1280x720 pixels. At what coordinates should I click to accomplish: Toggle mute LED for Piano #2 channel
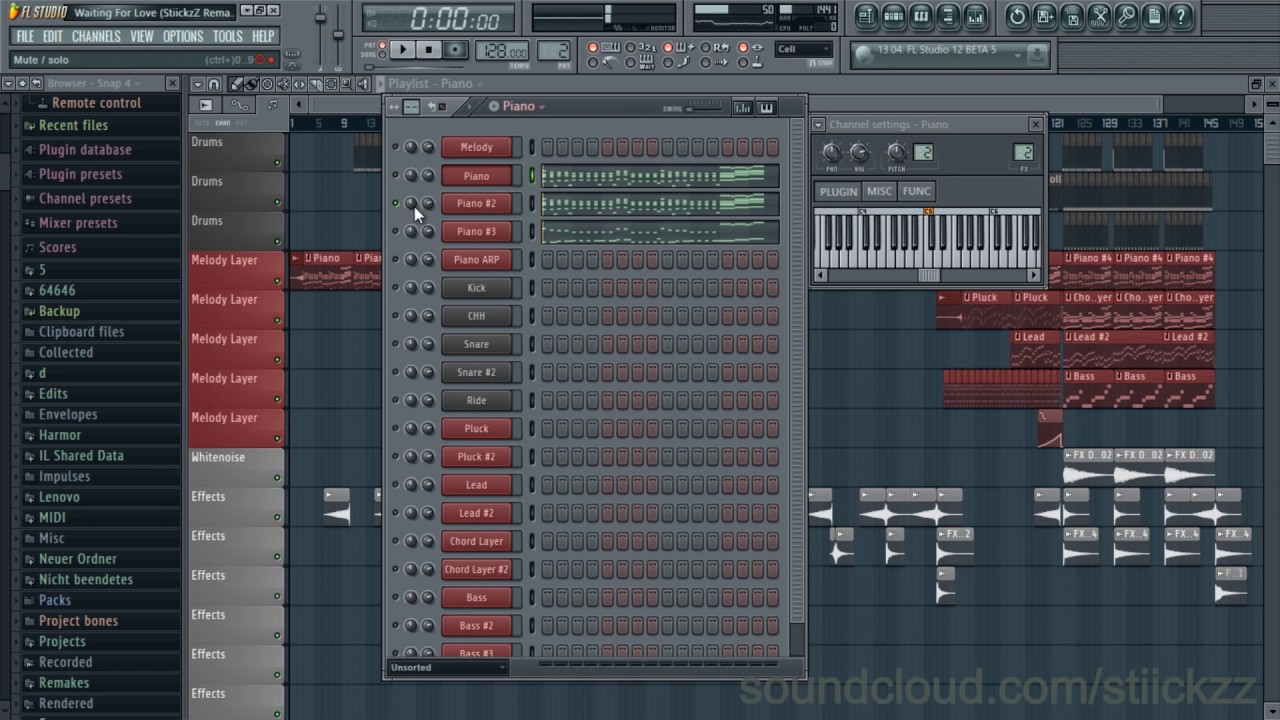click(395, 203)
